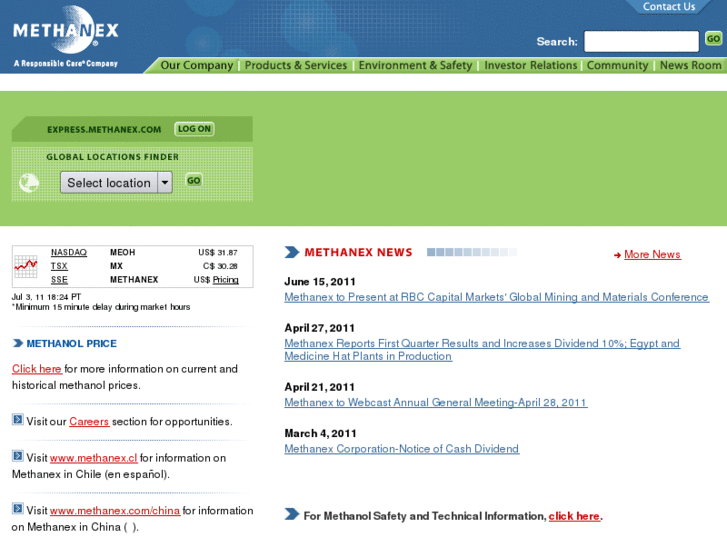Click the arrow bullet beside methanex.cl line
The image size is (727, 545).
[18, 456]
